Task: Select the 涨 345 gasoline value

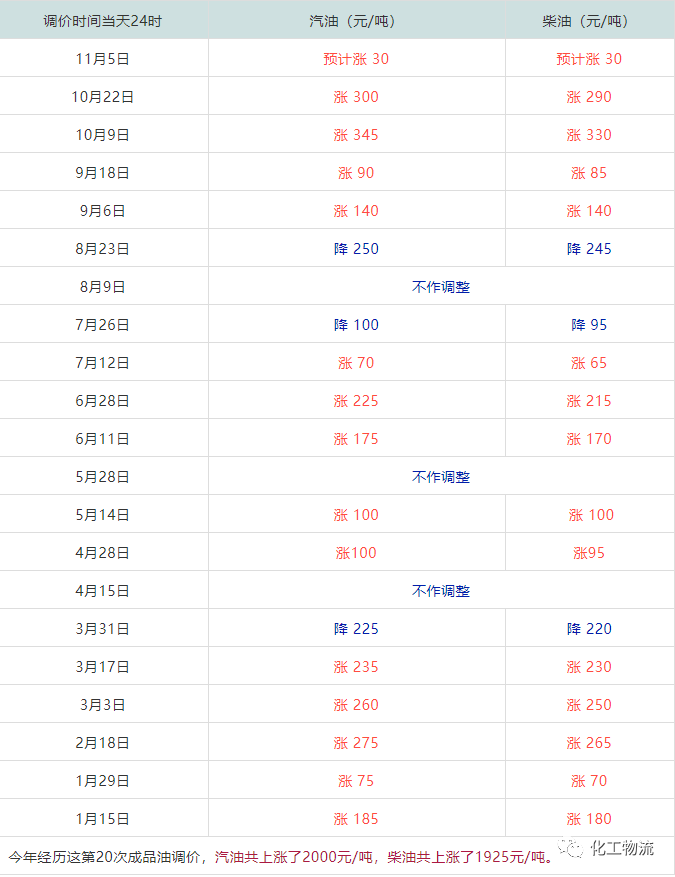Action: point(356,135)
